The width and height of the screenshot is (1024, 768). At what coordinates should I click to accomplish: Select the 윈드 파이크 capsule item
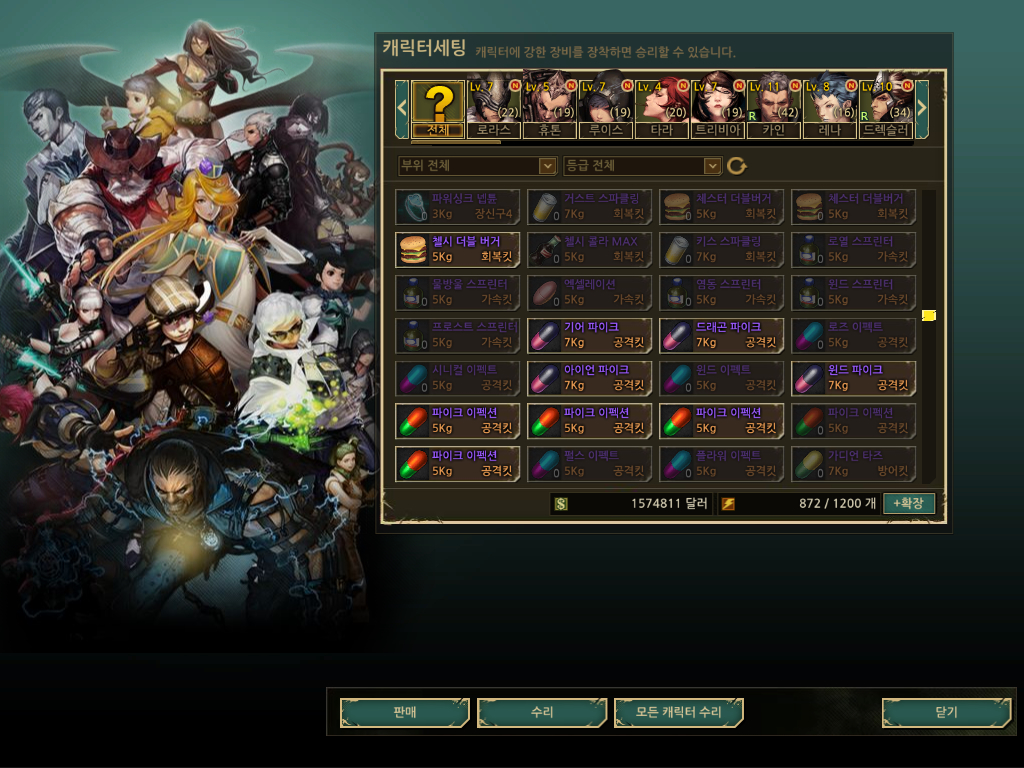point(853,378)
